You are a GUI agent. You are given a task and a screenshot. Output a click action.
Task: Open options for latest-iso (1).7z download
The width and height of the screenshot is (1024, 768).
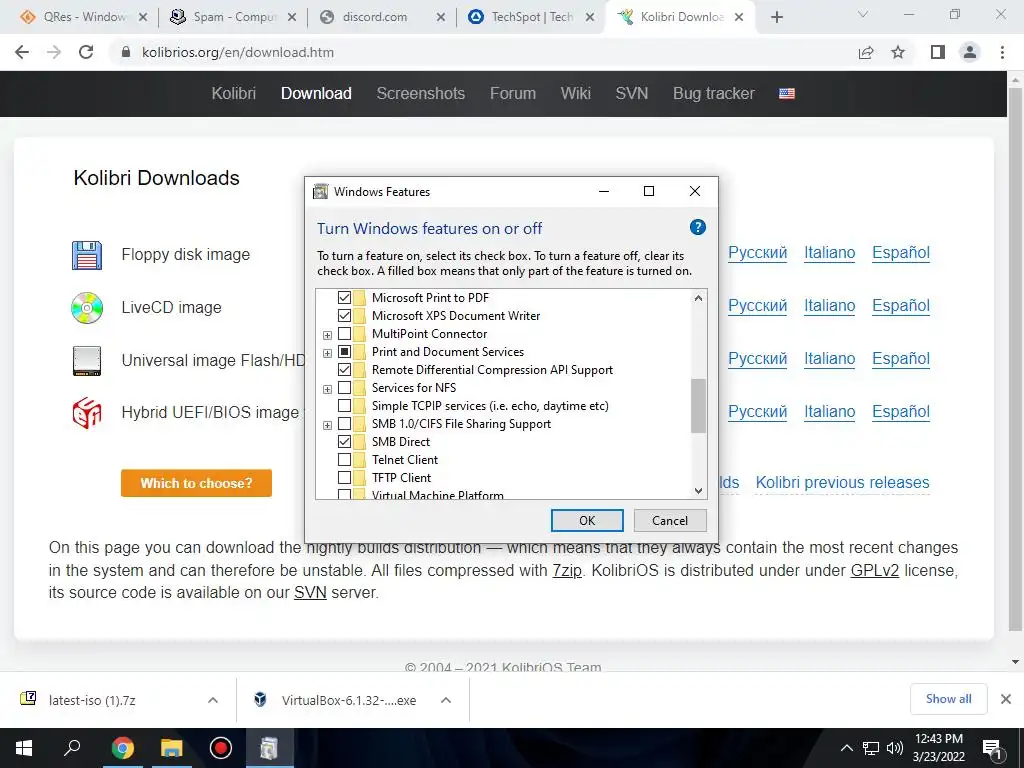[x=213, y=700]
